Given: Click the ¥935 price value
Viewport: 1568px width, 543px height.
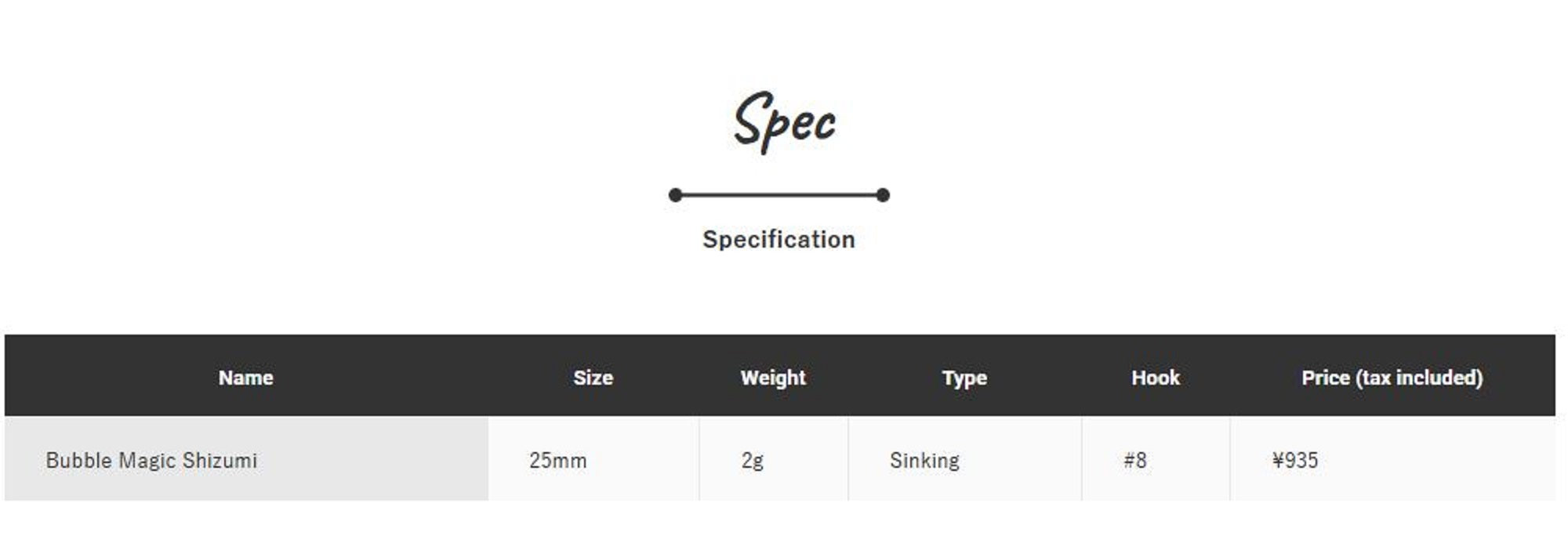Looking at the screenshot, I should pos(1295,461).
